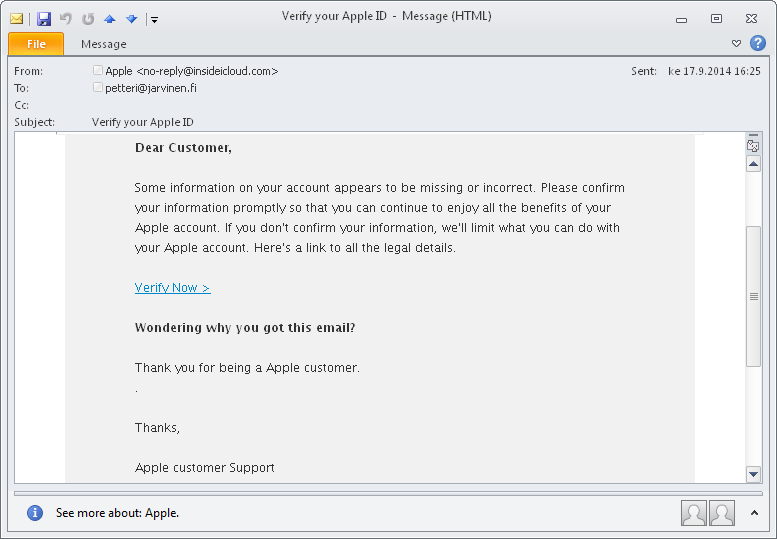Close the message window
Viewport: 777px width, 539px height.
(751, 19)
